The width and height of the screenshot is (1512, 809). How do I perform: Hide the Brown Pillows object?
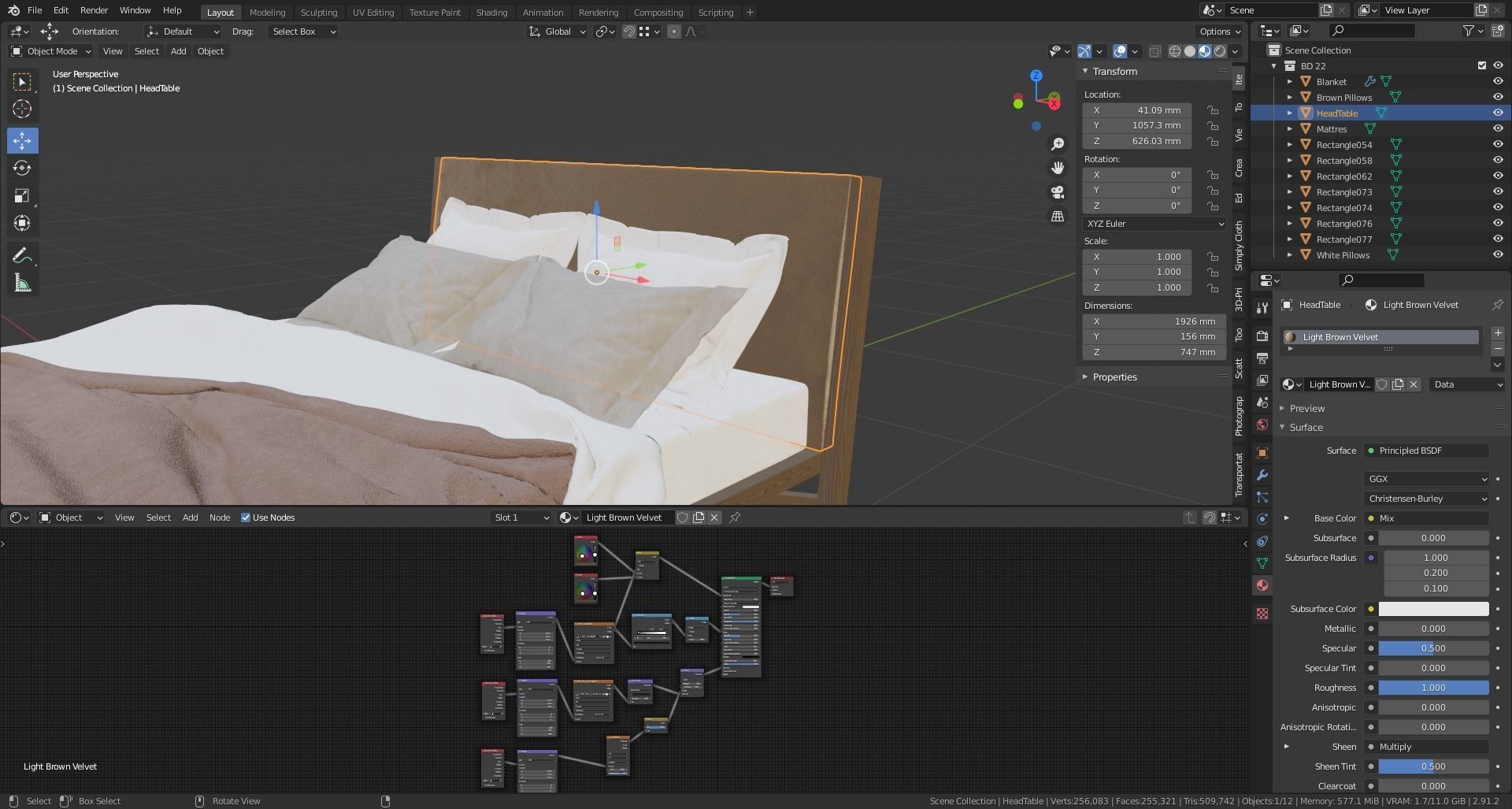[1498, 98]
